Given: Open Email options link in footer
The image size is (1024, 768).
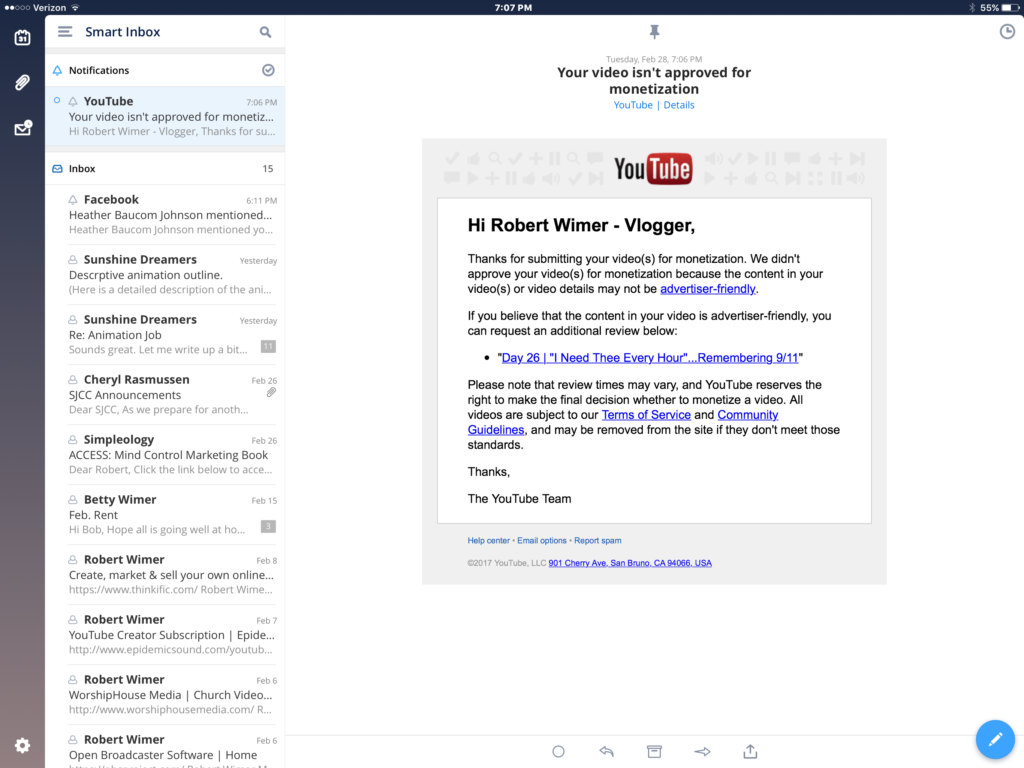Looking at the screenshot, I should tap(542, 541).
